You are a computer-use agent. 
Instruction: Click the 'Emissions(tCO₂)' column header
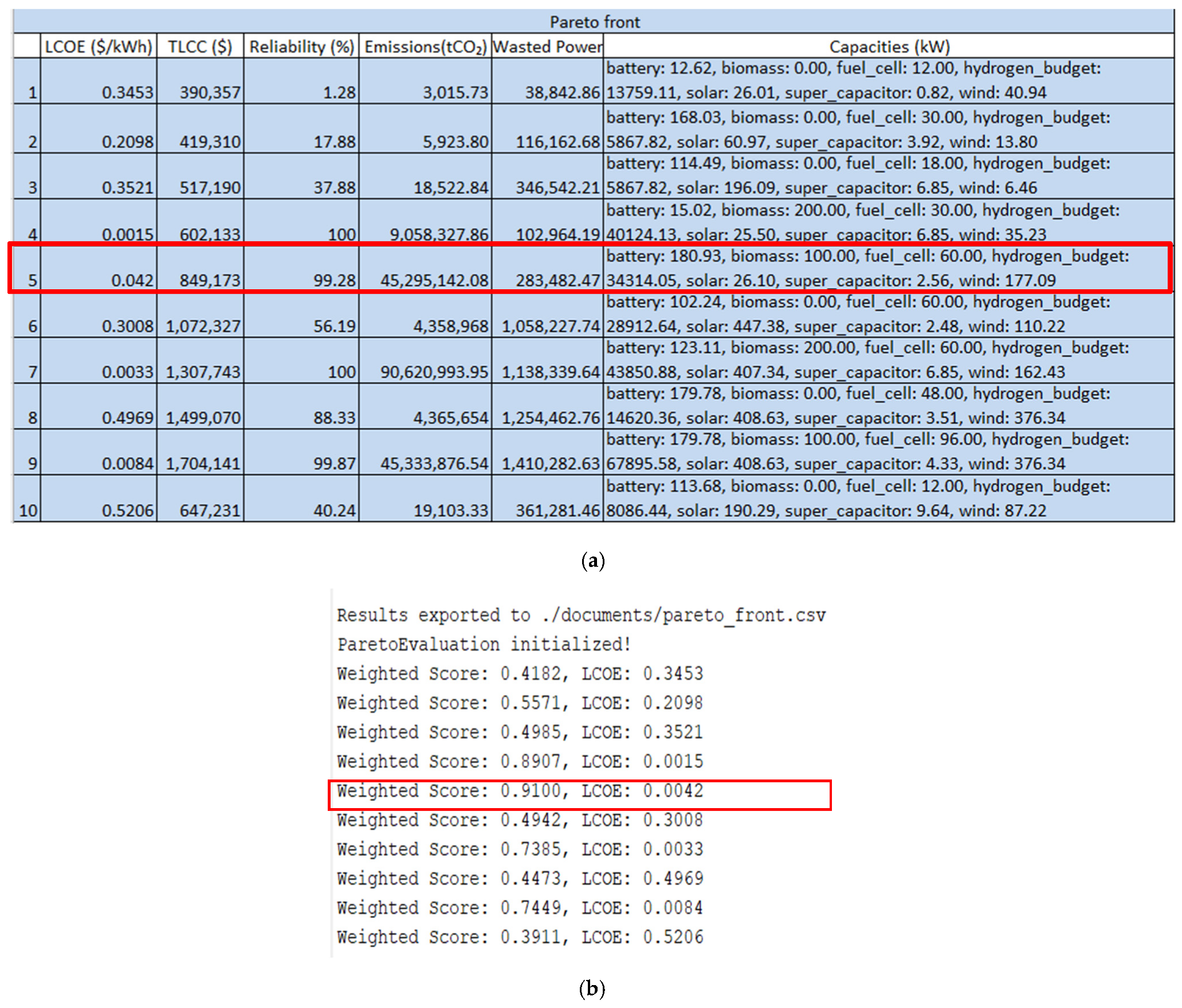tap(425, 46)
